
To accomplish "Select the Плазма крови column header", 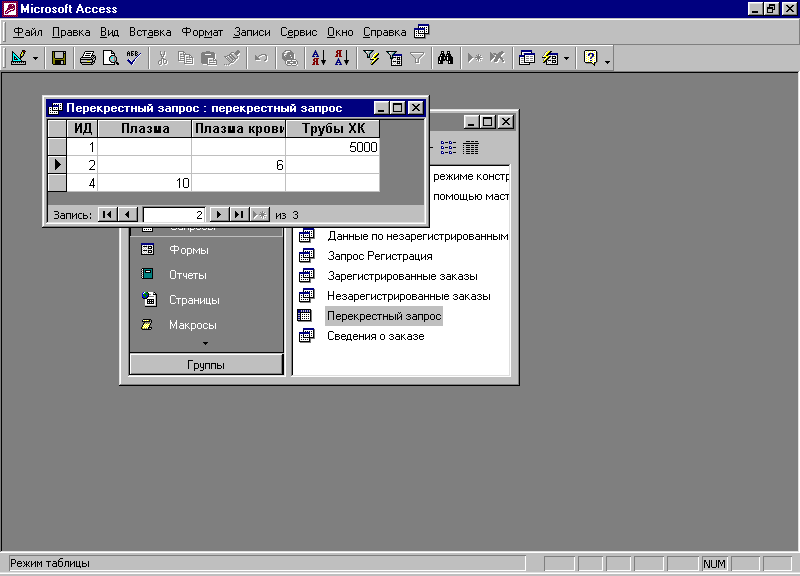I will (238, 129).
